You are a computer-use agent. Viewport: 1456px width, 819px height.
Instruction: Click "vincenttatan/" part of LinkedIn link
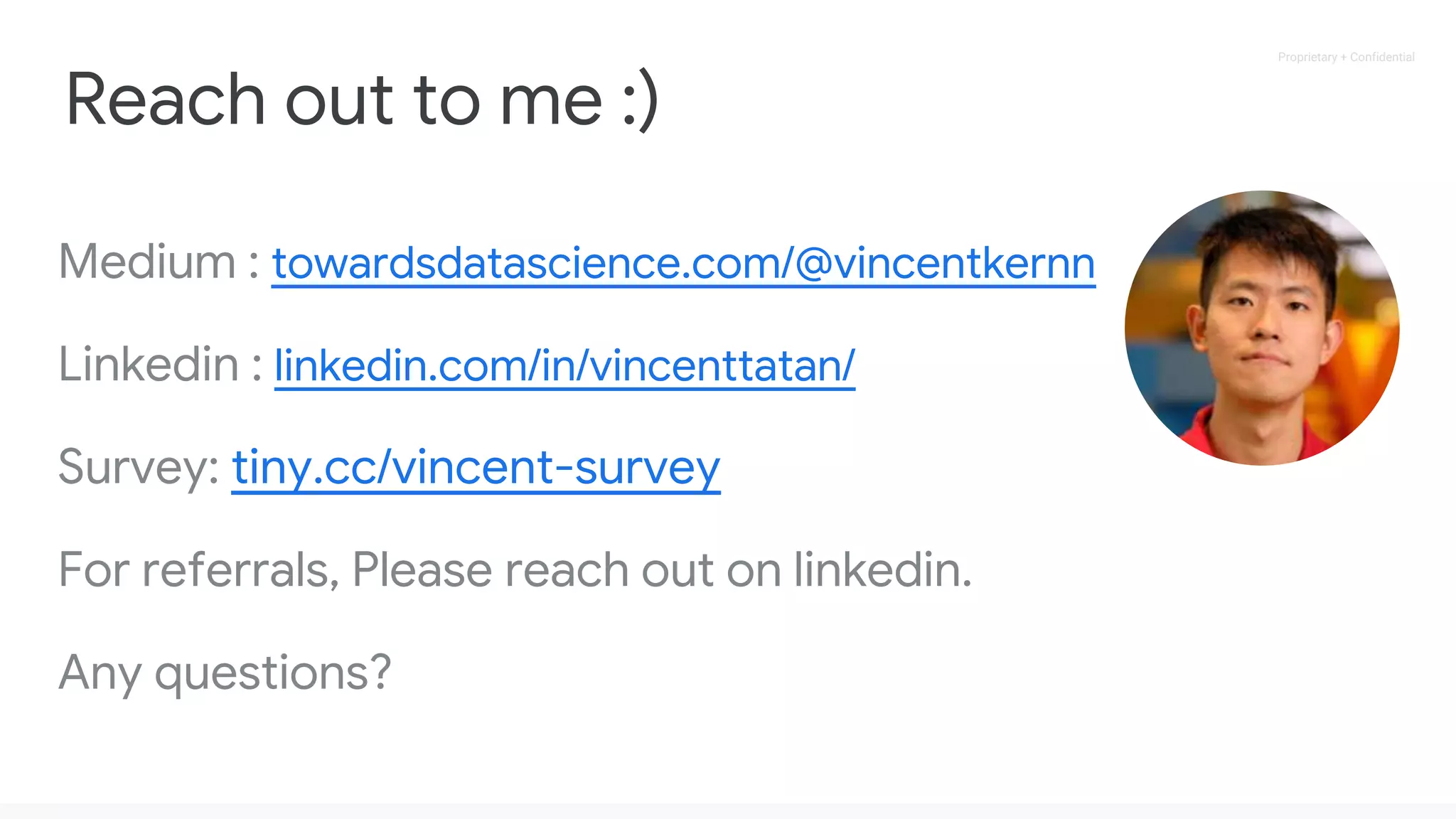coord(722,365)
